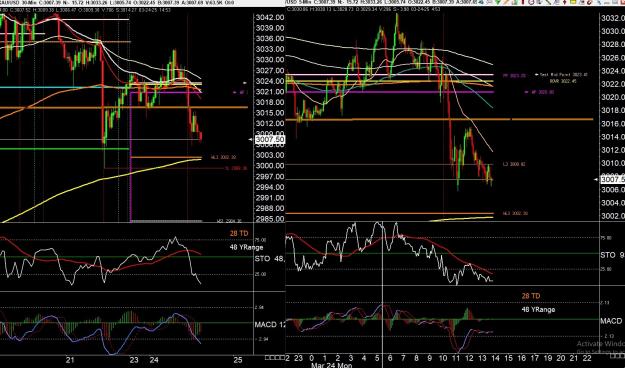Viewport: 625px width, 368px height.
Task: Click the clock icon in the top toolbar
Action: [531, 2]
